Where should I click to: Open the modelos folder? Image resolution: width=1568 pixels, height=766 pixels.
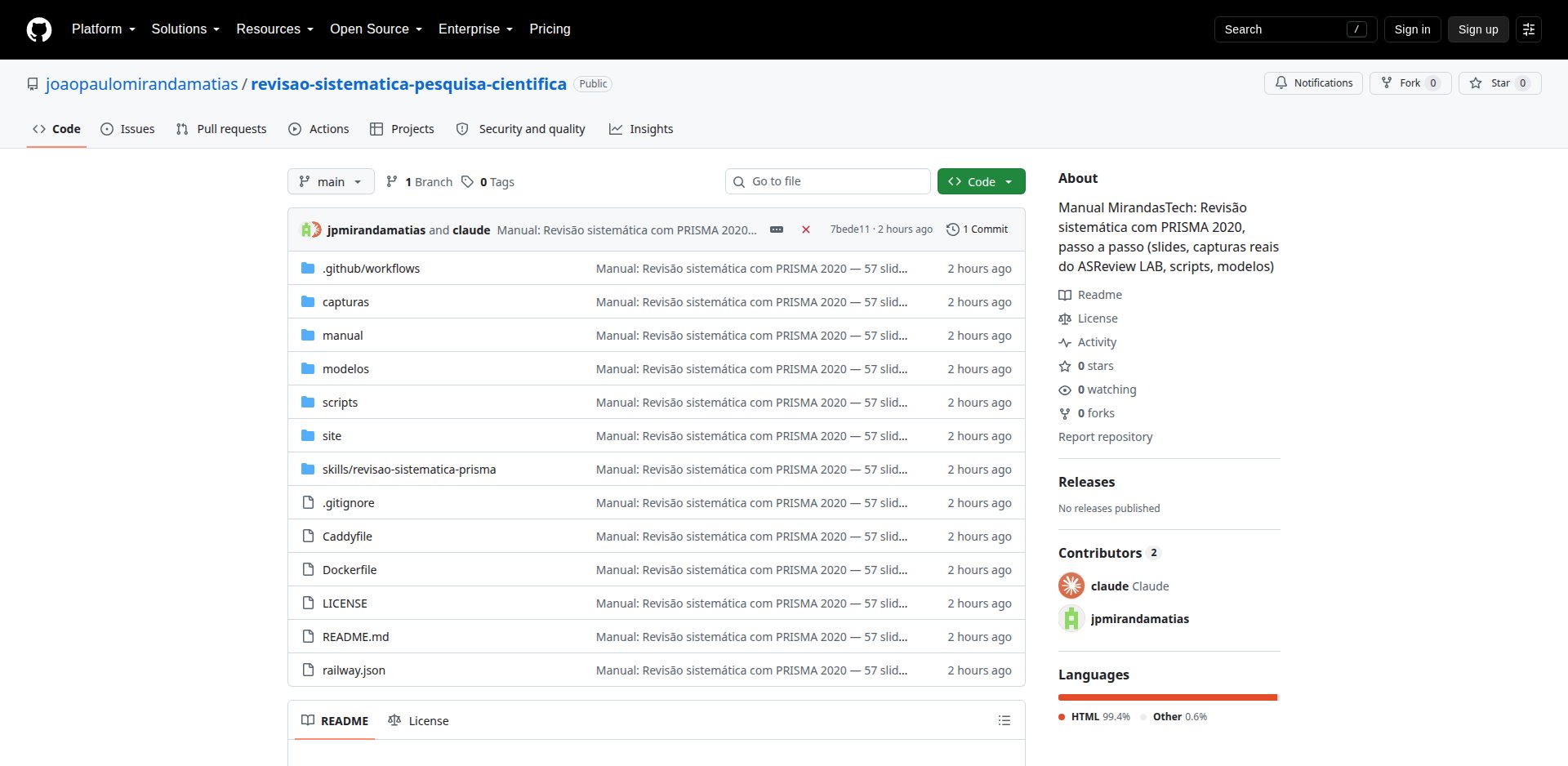tap(345, 369)
